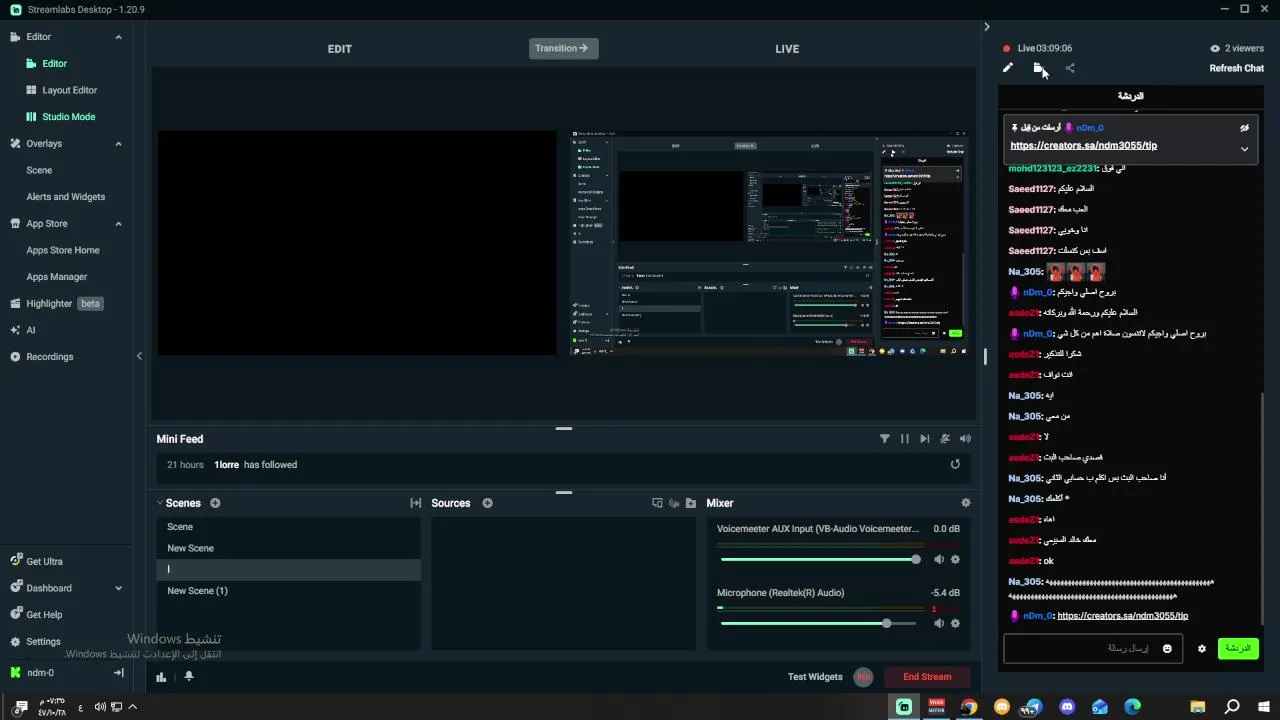Screen dimensions: 1280x720
Task: Click the Transition button
Action: pyautogui.click(x=564, y=48)
